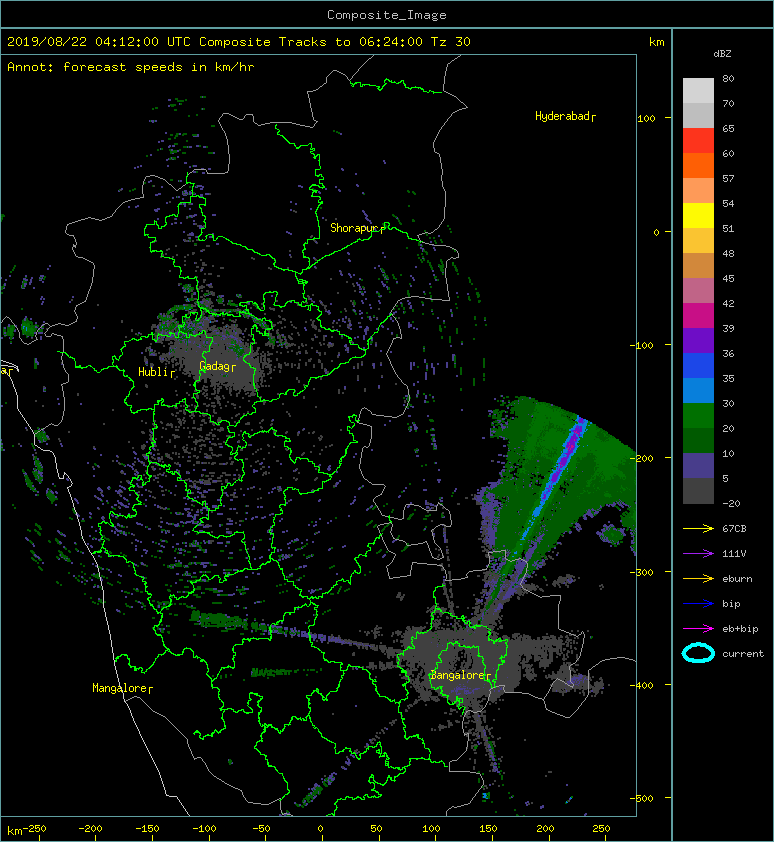This screenshot has height=842, width=774.
Task: Click the 200 label on horizontal axis
Action: click(545, 829)
